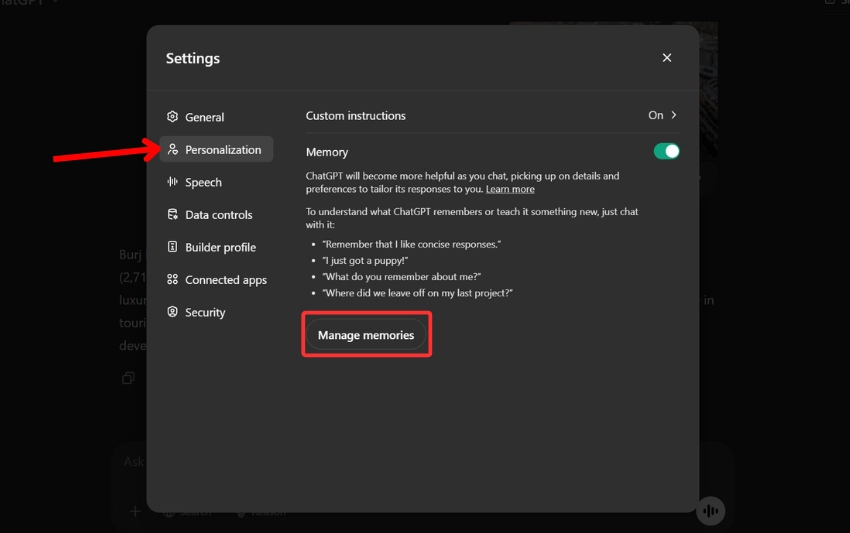The image size is (850, 533).
Task: Click the "I just got a puppy!" example
Action: click(365, 261)
